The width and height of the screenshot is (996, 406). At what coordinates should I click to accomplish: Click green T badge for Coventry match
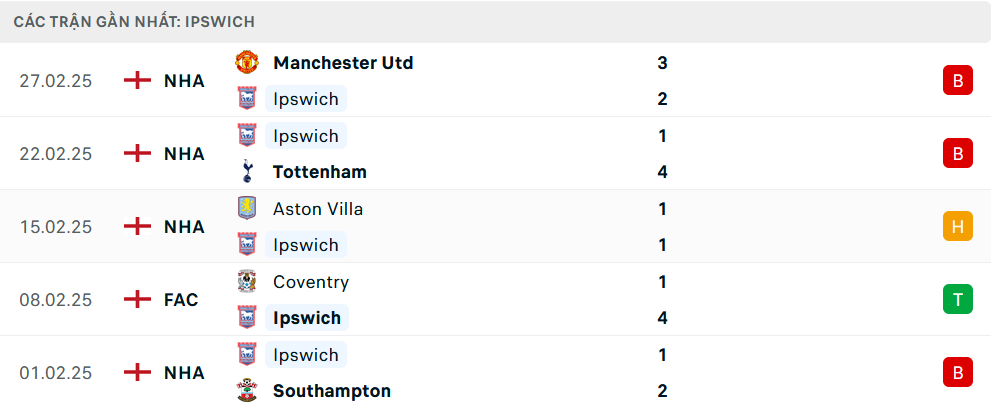957,300
